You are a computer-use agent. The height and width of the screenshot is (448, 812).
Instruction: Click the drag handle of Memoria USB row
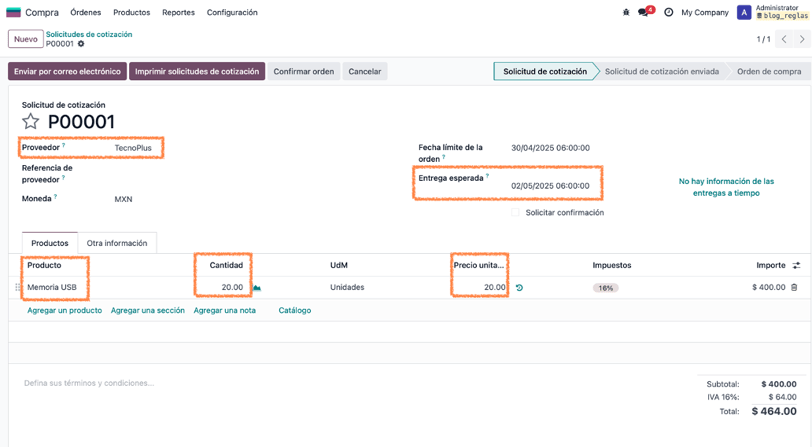pos(18,287)
